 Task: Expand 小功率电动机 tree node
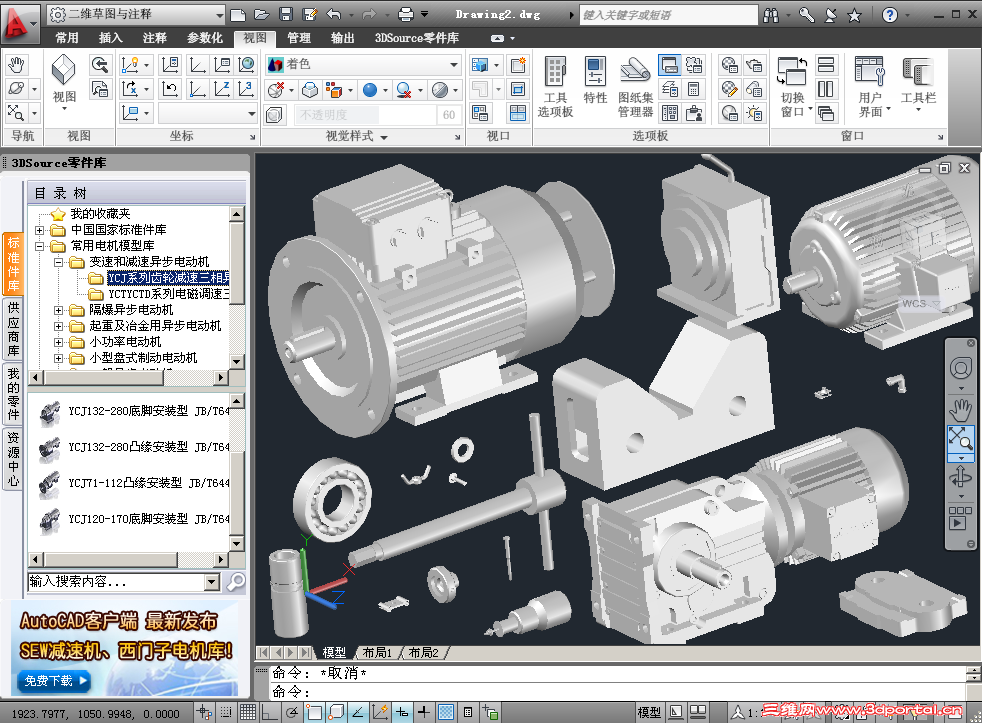[58, 342]
